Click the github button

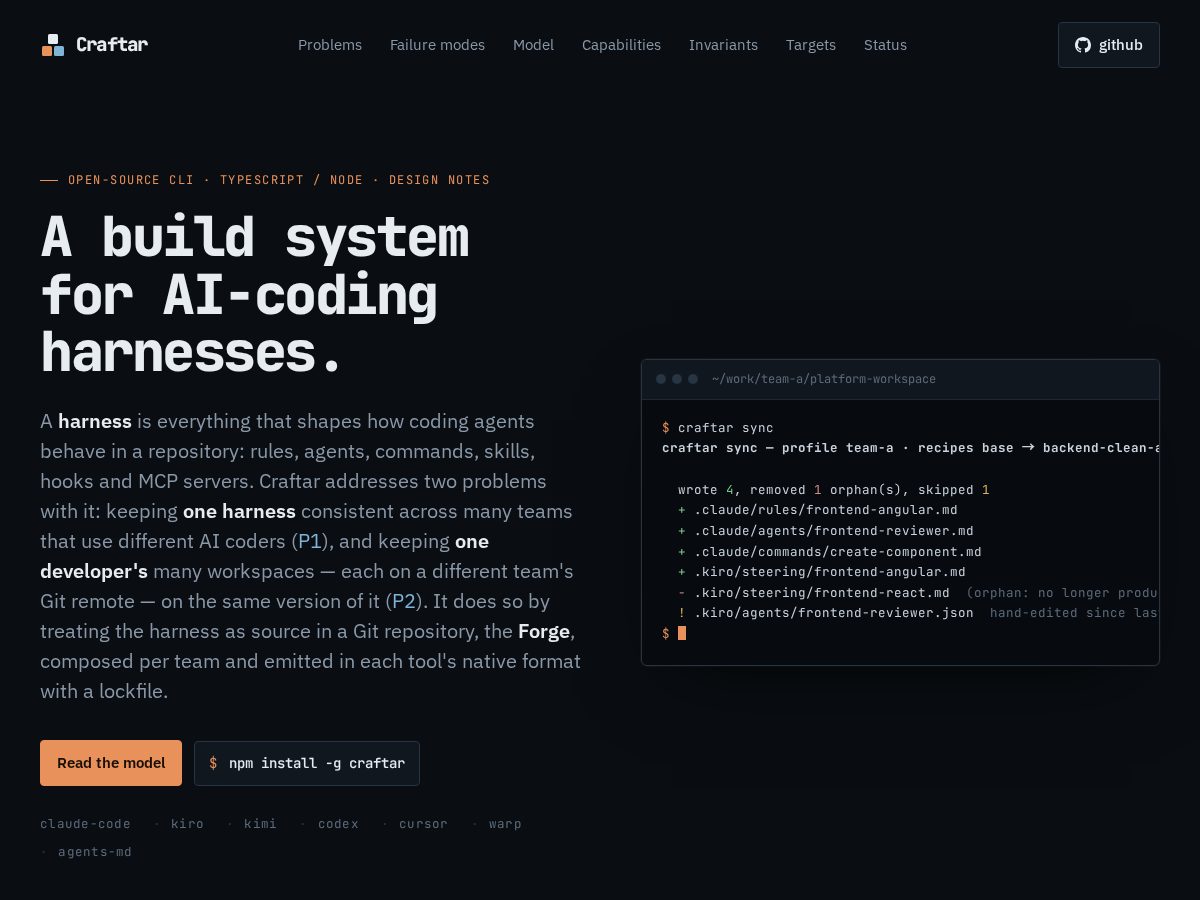tap(1109, 45)
